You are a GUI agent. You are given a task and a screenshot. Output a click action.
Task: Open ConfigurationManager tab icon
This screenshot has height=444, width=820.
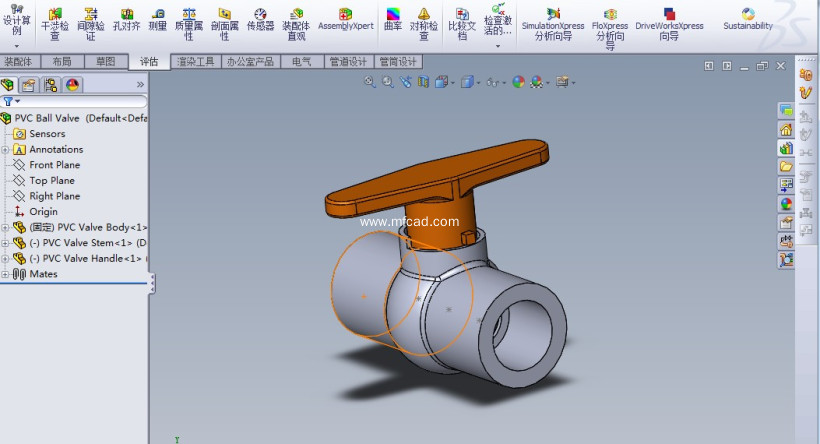(x=51, y=85)
